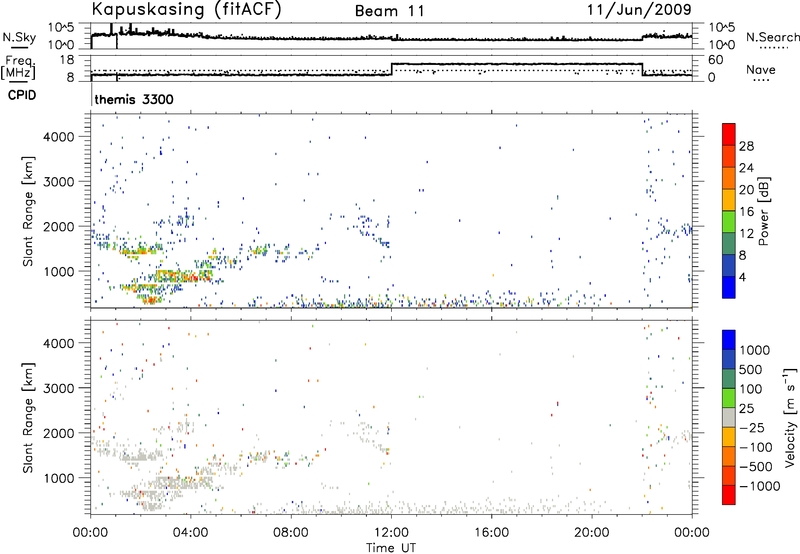The height and width of the screenshot is (554, 800).
Task: Click the "4000" tick of the power panel
Action: click(x=58, y=137)
